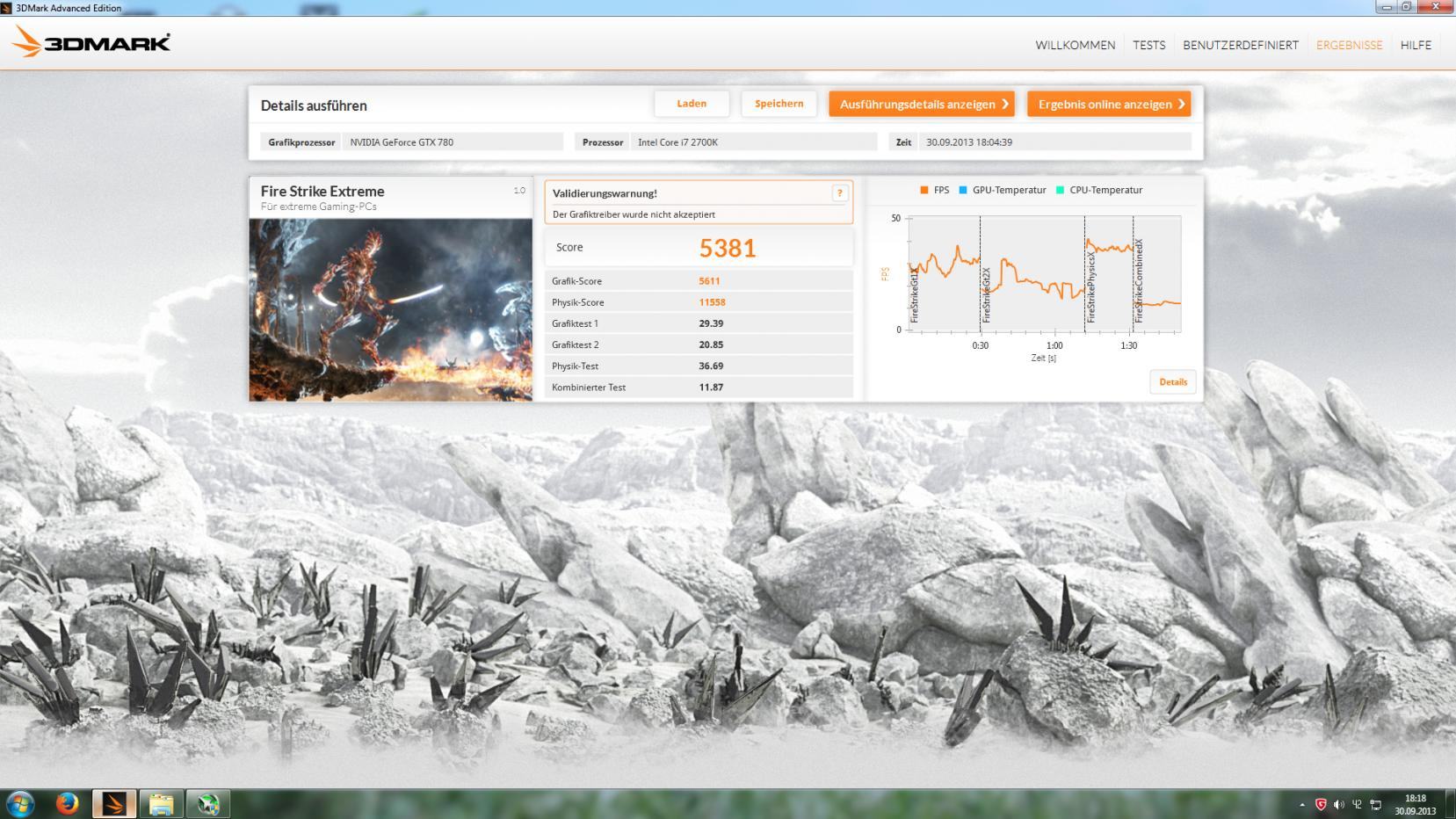Click the Prozessor label
Screen dimensions: 1456x819
pos(603,141)
